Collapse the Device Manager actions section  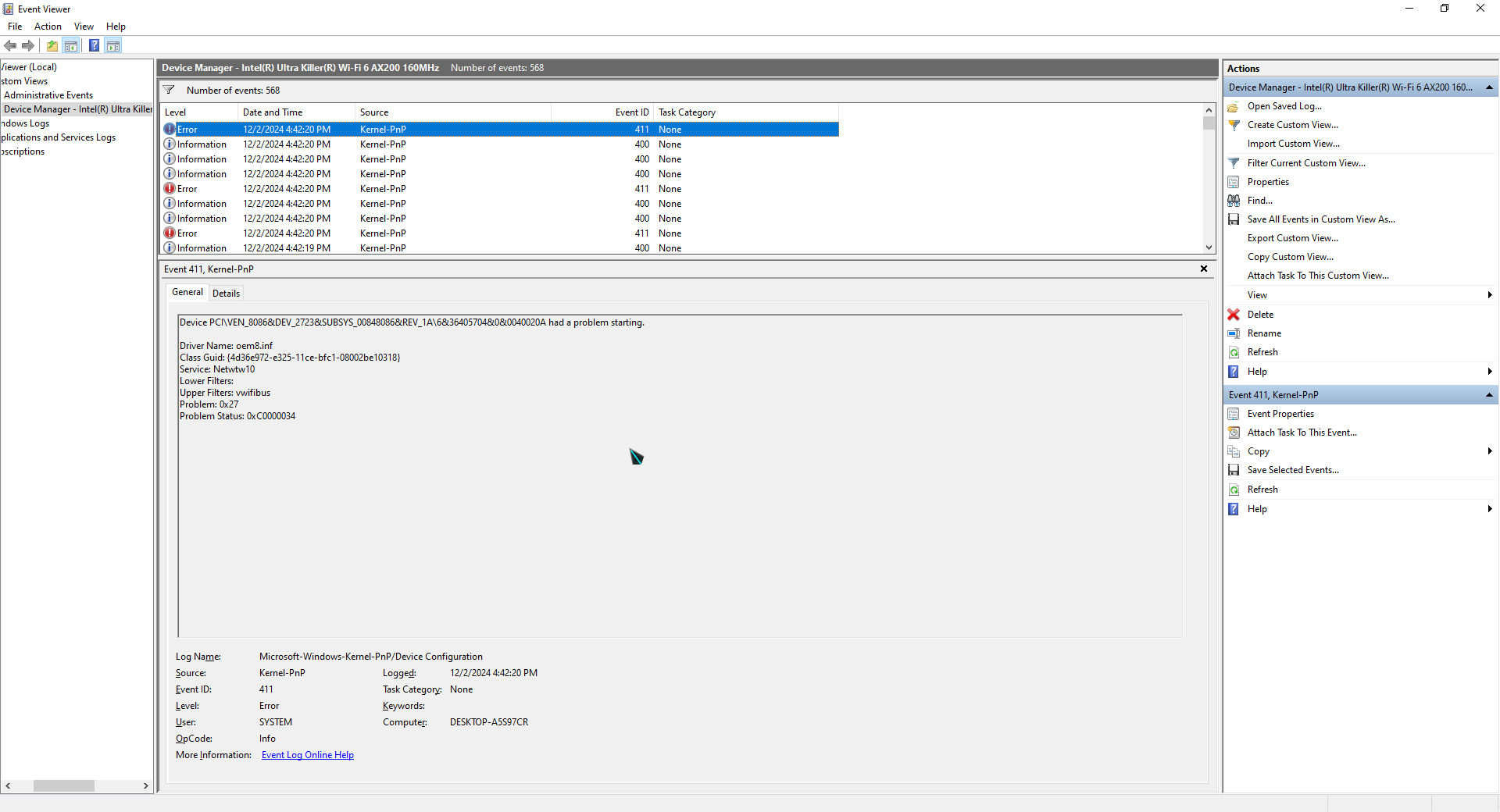coord(1489,87)
